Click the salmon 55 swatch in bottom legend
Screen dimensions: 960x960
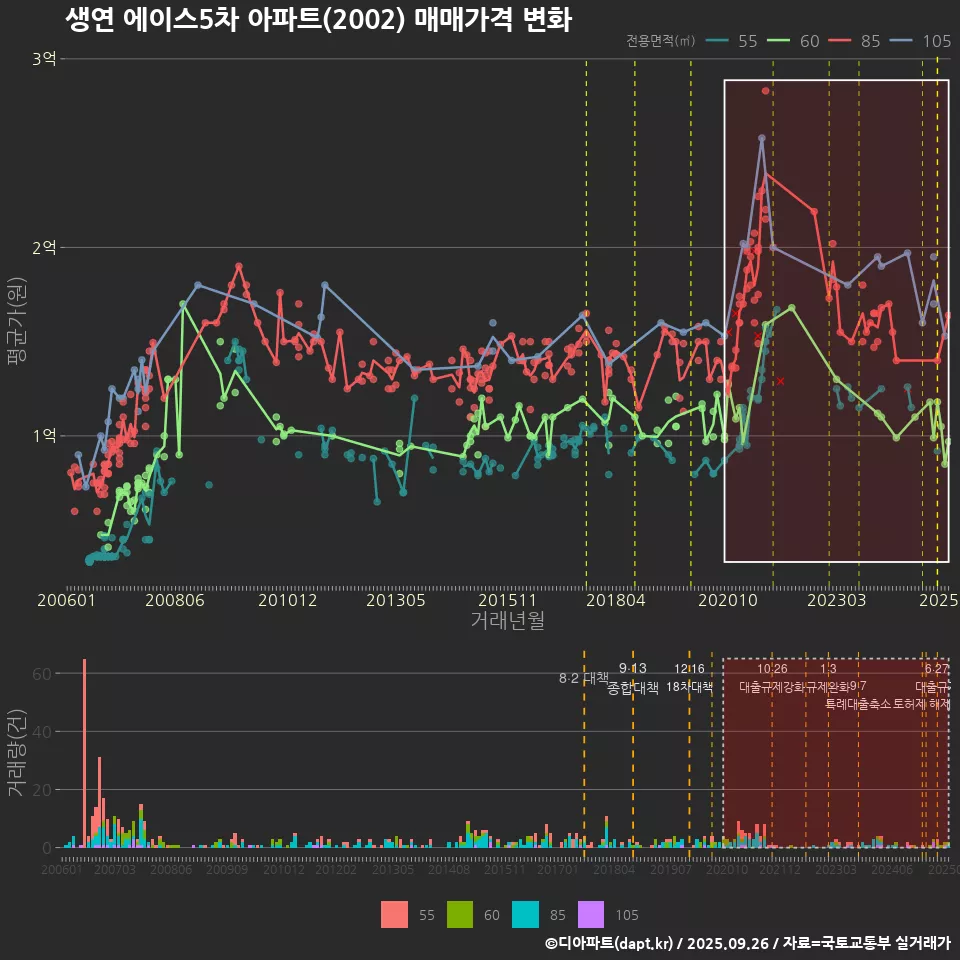395,914
